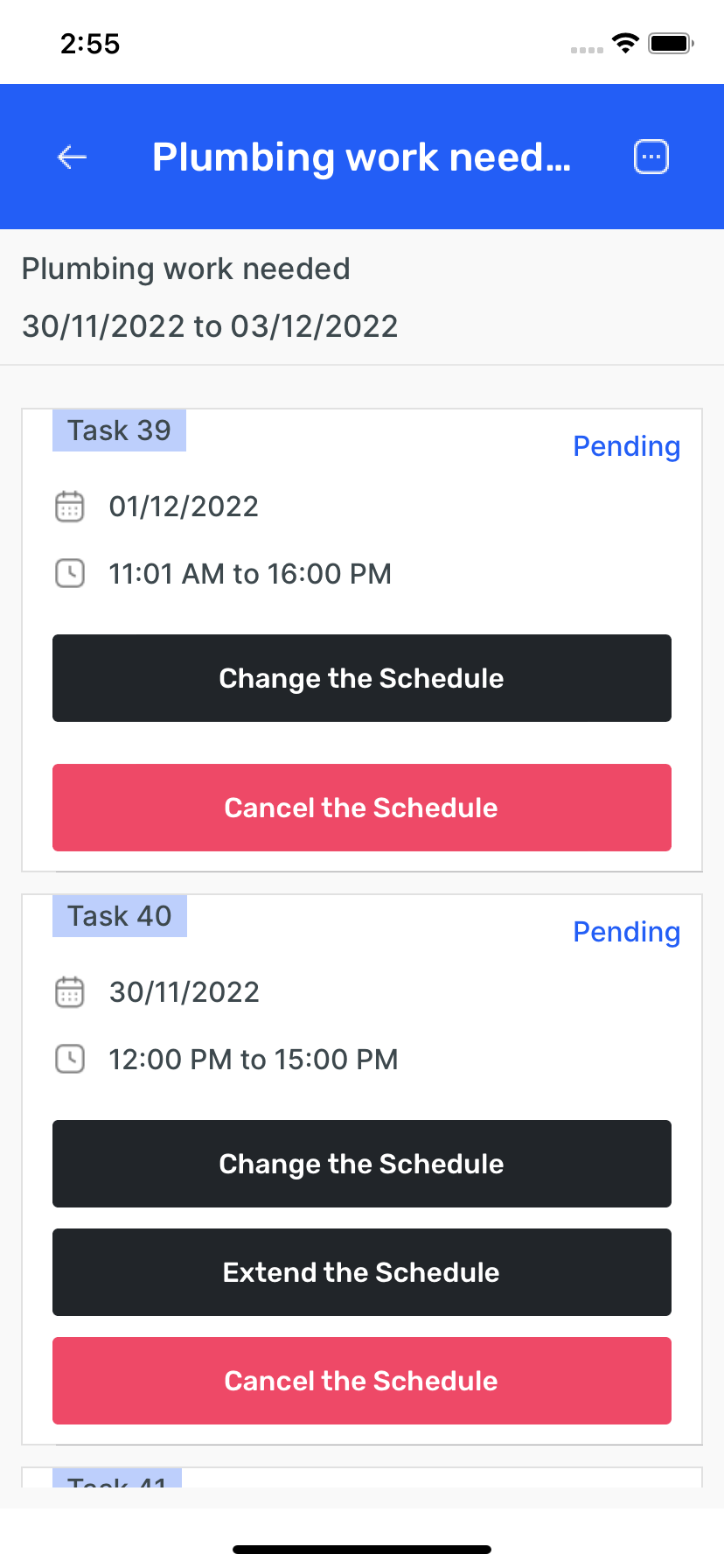Screen dimensions: 724x1568
Task: Tap the calendar icon for Task 40
Action: click(70, 992)
